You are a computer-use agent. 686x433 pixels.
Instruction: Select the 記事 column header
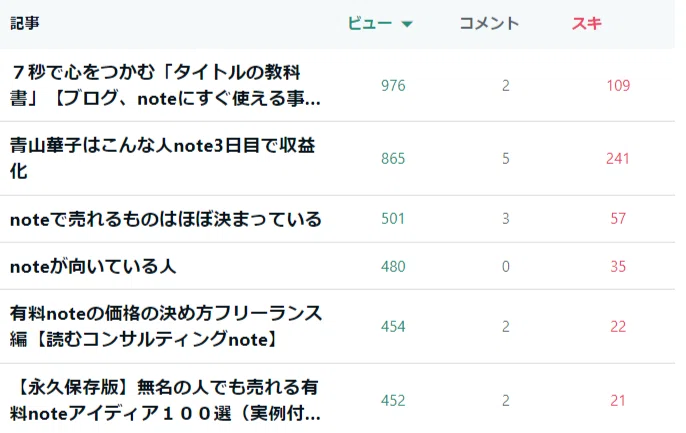25,23
